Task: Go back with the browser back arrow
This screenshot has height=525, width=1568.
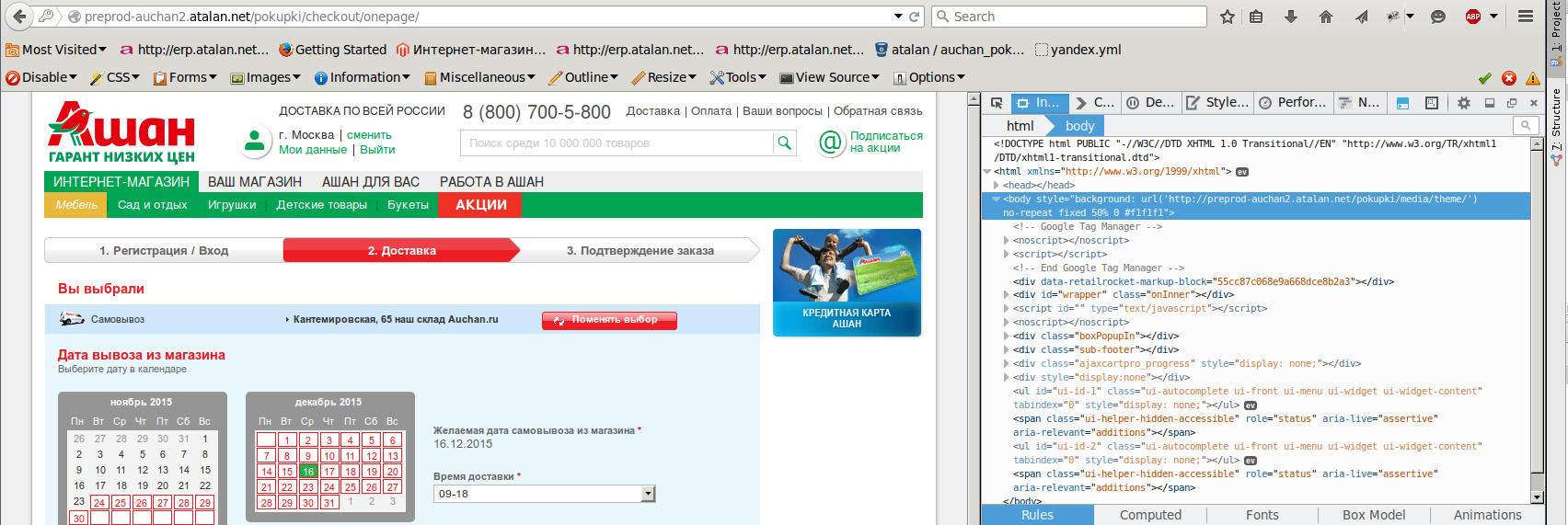Action: click(20, 17)
